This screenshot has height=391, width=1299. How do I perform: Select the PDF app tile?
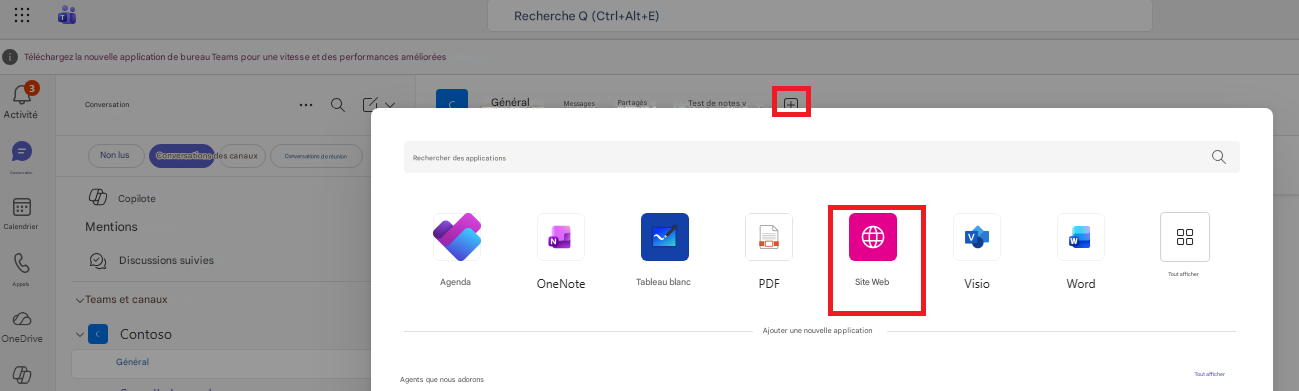(768, 237)
